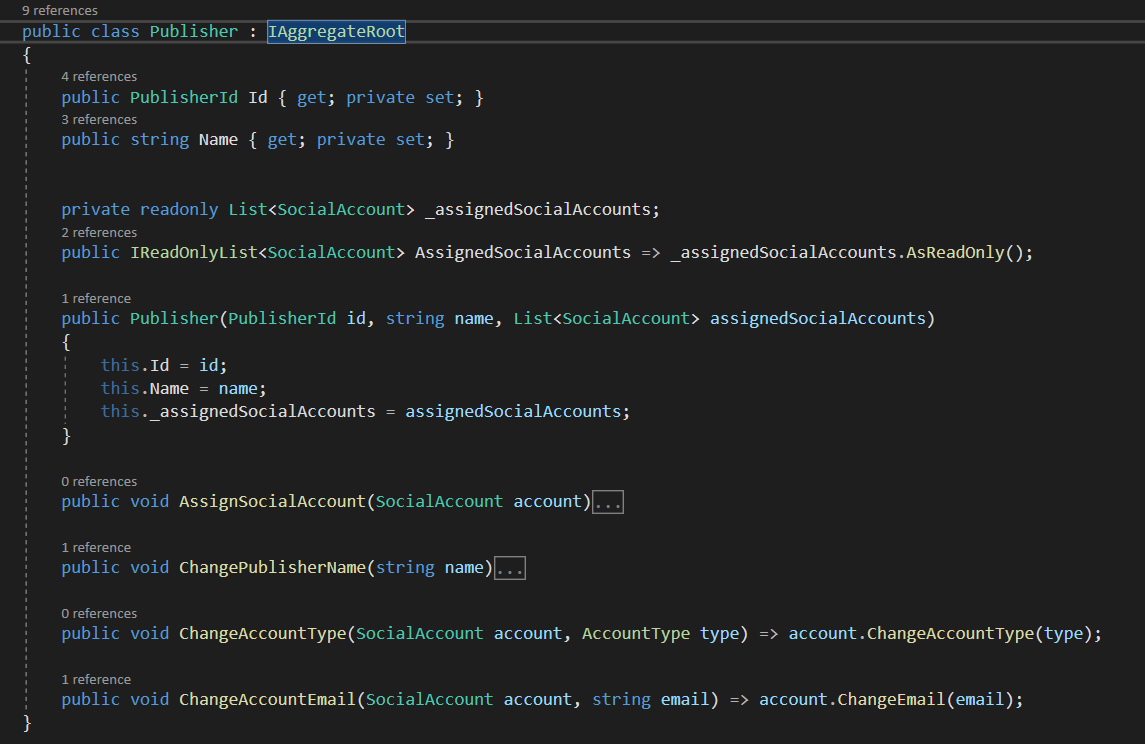
Task: Click ChangeAccountType method name in signature
Action: (x=263, y=634)
